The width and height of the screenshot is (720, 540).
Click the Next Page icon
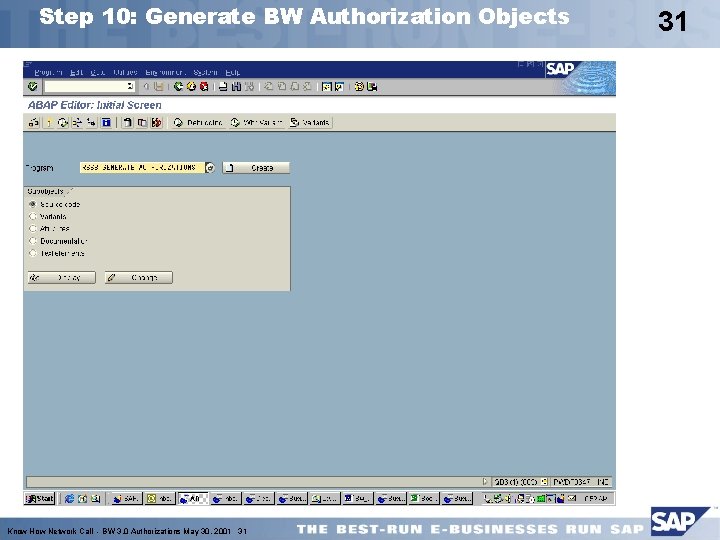click(x=295, y=86)
